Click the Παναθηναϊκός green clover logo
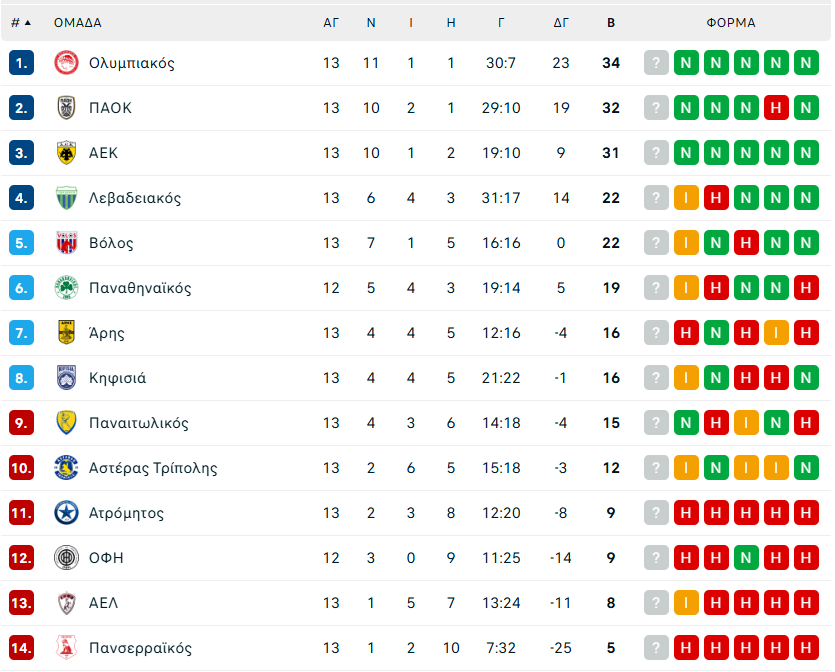Viewport: 835px width, 672px height. tap(67, 288)
